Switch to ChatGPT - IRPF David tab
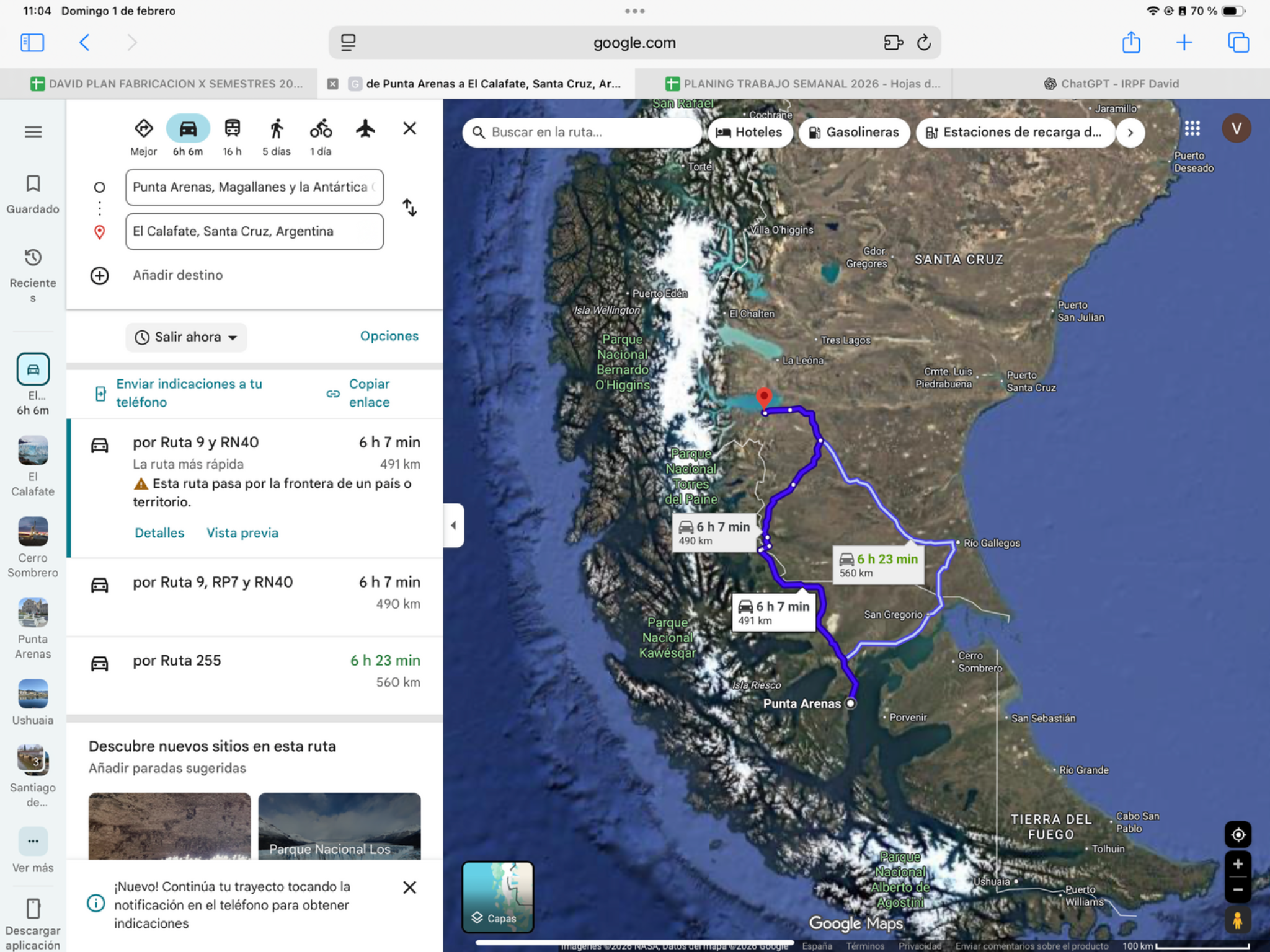 pyautogui.click(x=1111, y=84)
